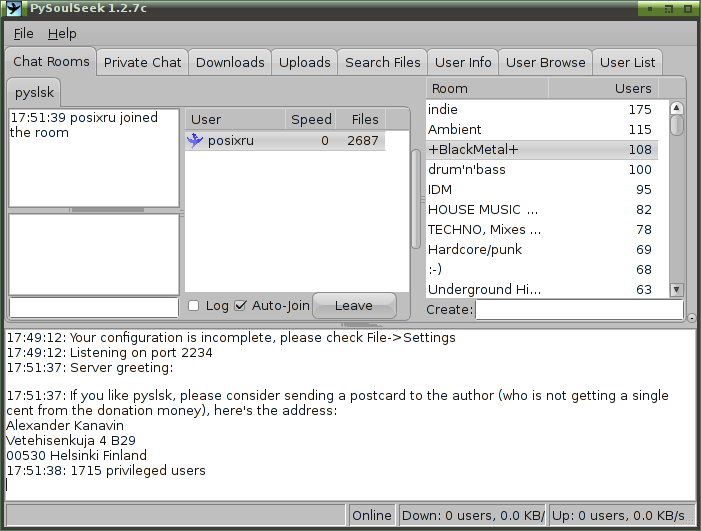Select the IDM room
701x531 pixels.
click(542, 190)
